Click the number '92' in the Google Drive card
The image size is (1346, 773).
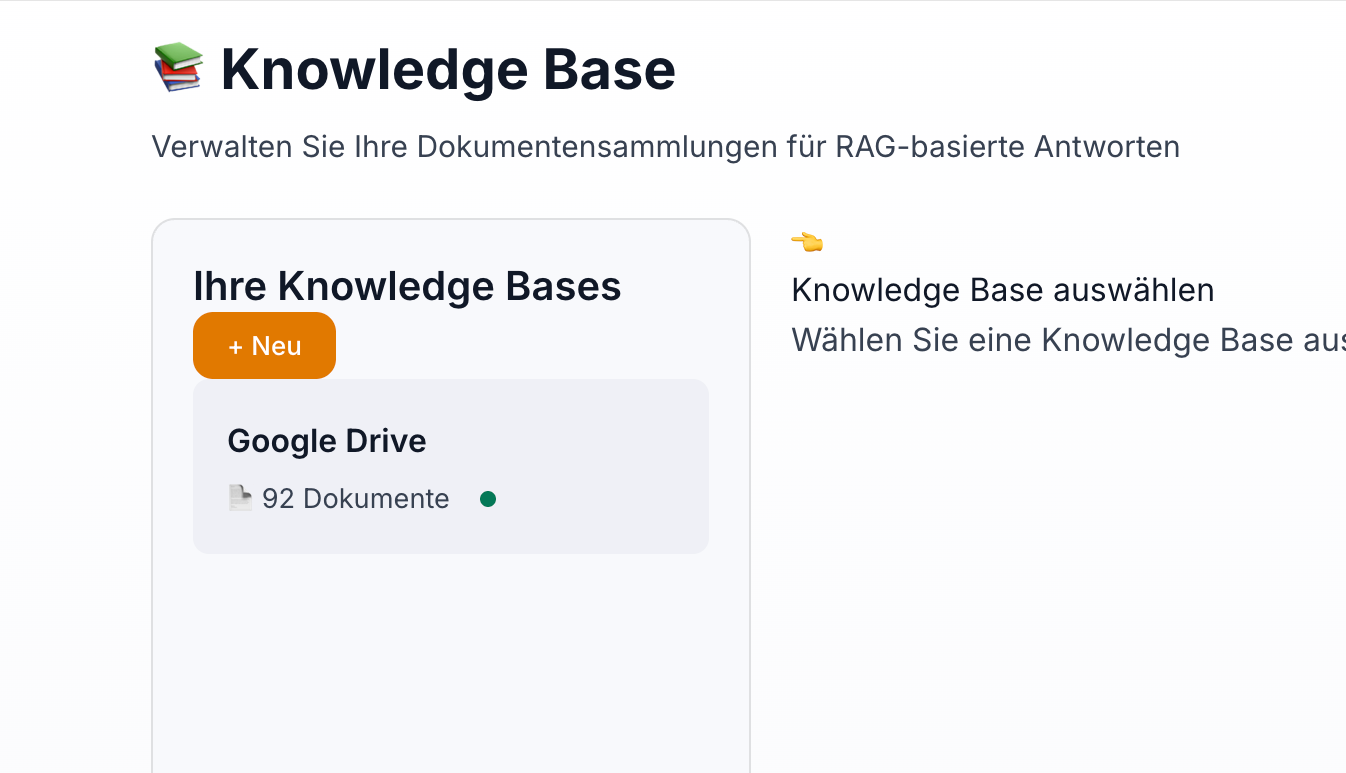(278, 499)
